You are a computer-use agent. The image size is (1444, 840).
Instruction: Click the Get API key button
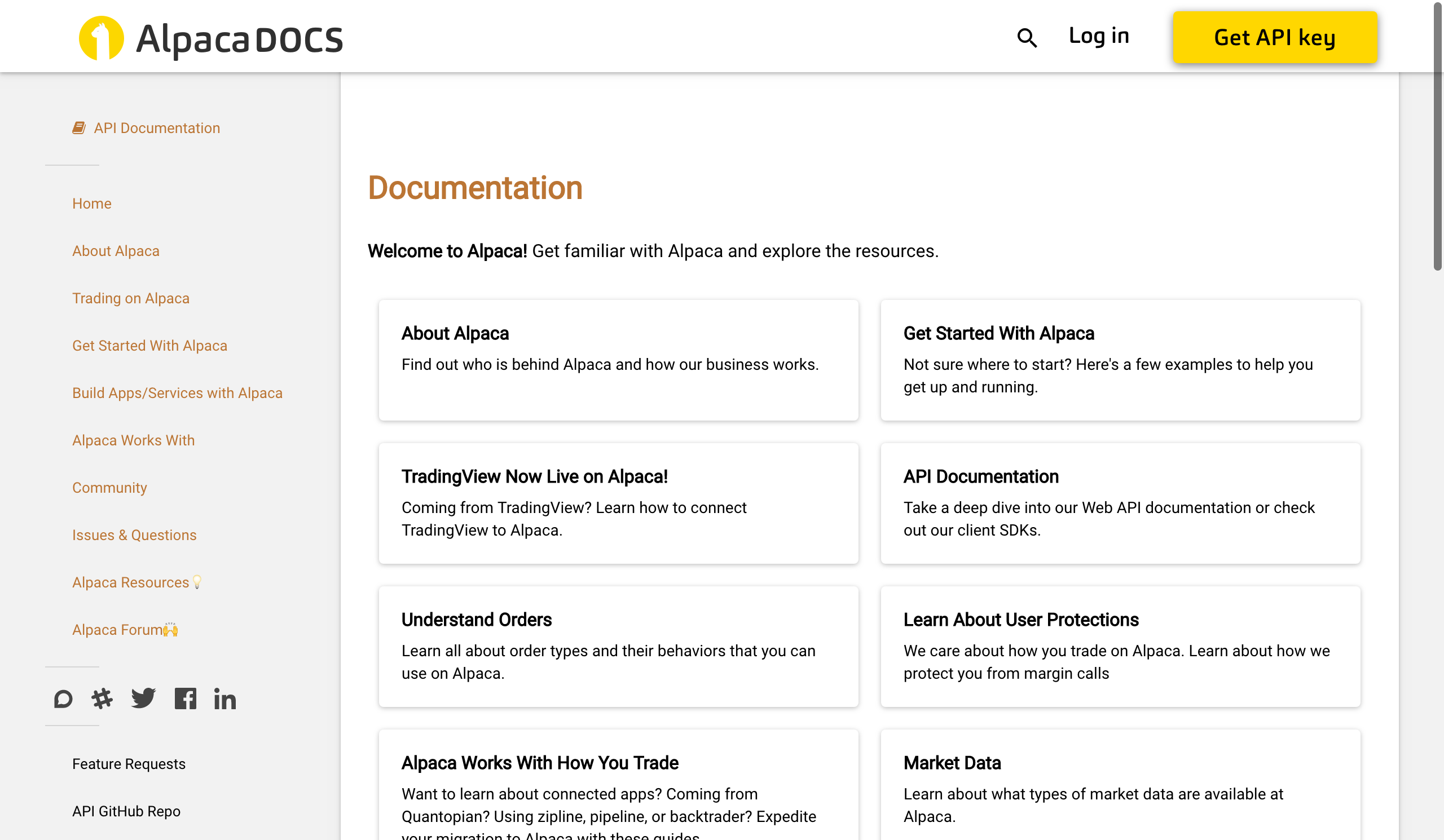1275,37
